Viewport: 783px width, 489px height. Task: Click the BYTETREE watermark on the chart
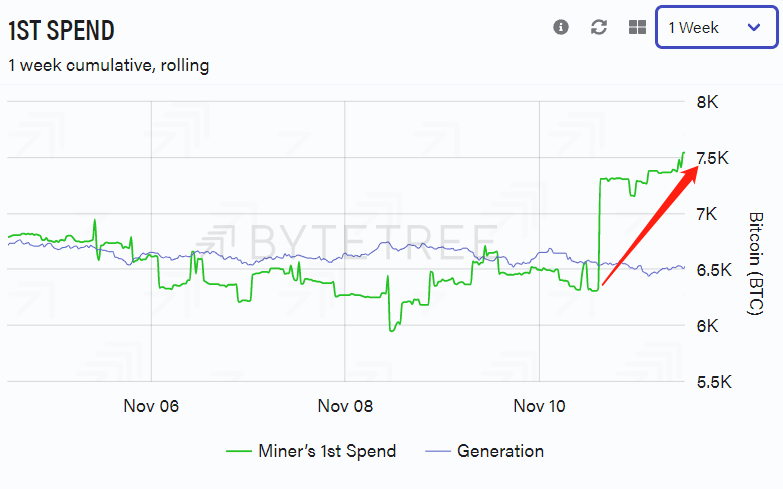tap(348, 243)
